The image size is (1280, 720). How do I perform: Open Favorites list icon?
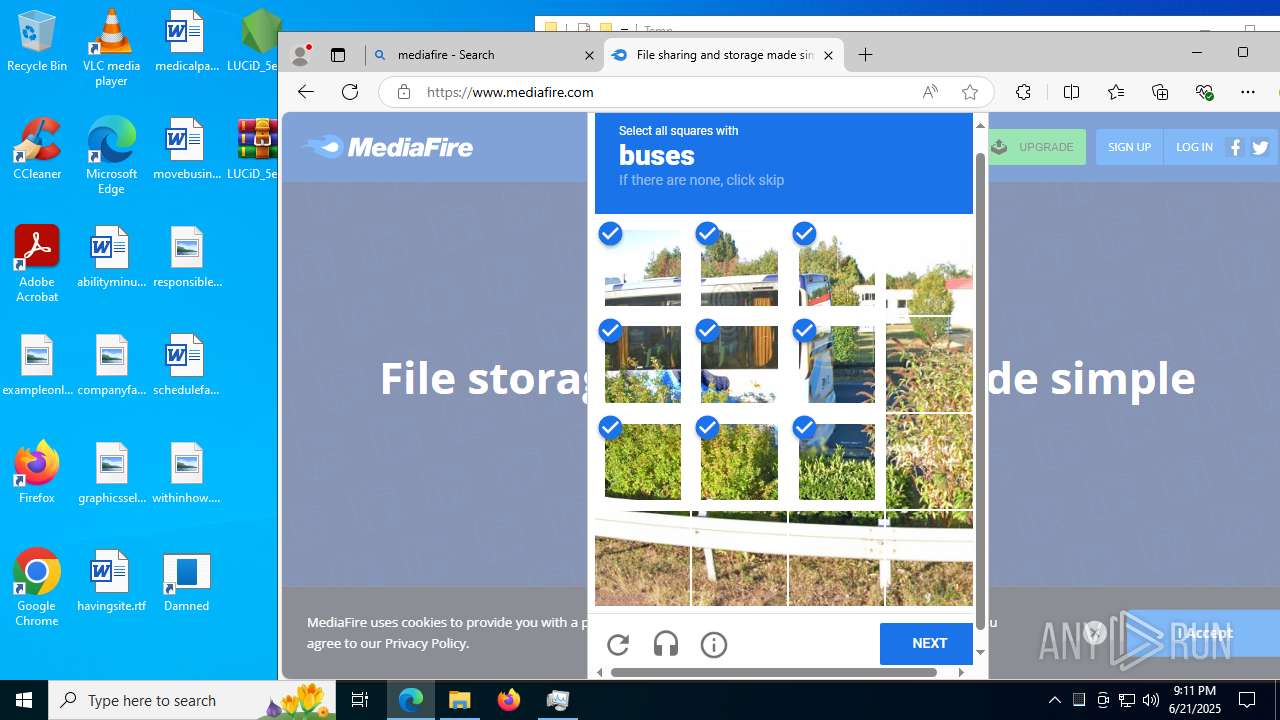pyautogui.click(x=1116, y=92)
